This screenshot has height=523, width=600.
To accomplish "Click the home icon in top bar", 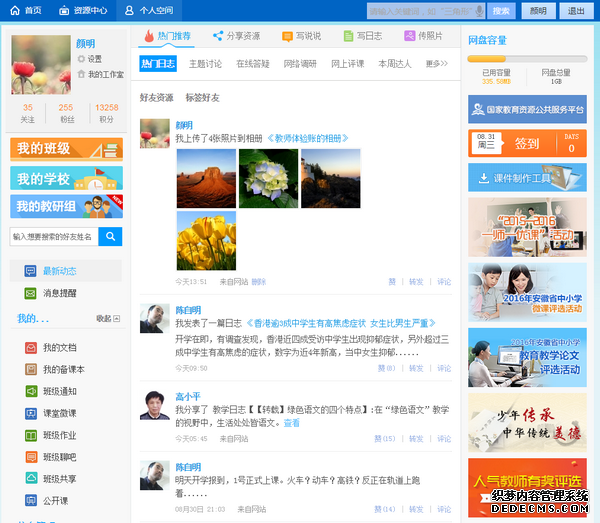I will click(x=15, y=10).
